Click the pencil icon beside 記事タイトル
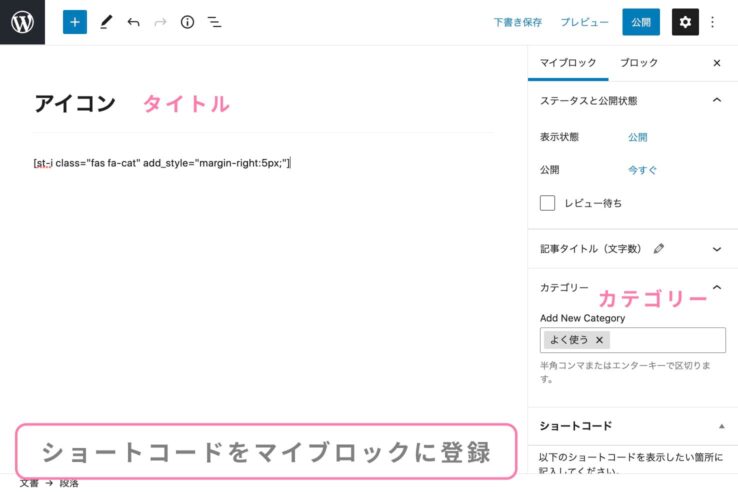 click(659, 249)
